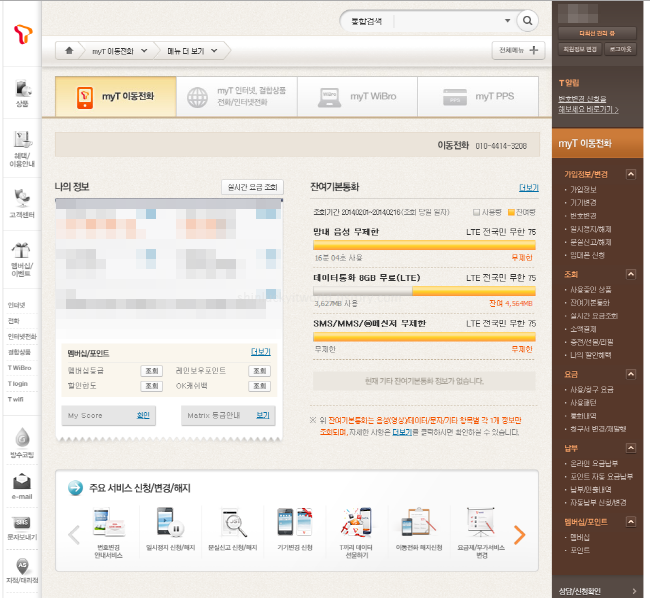Click the 망내 음성 무제한 usage bar
The width and height of the screenshot is (650, 598).
424,245
